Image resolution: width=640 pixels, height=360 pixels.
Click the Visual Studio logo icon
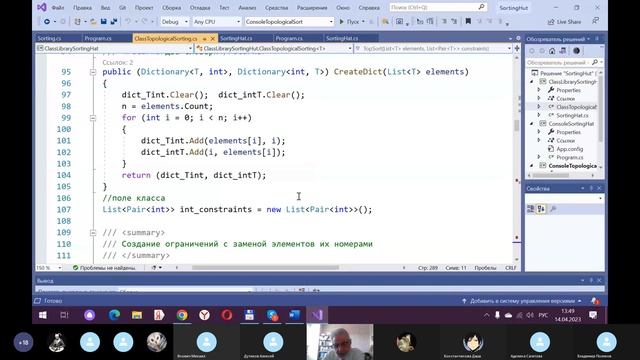tap(42, 7)
